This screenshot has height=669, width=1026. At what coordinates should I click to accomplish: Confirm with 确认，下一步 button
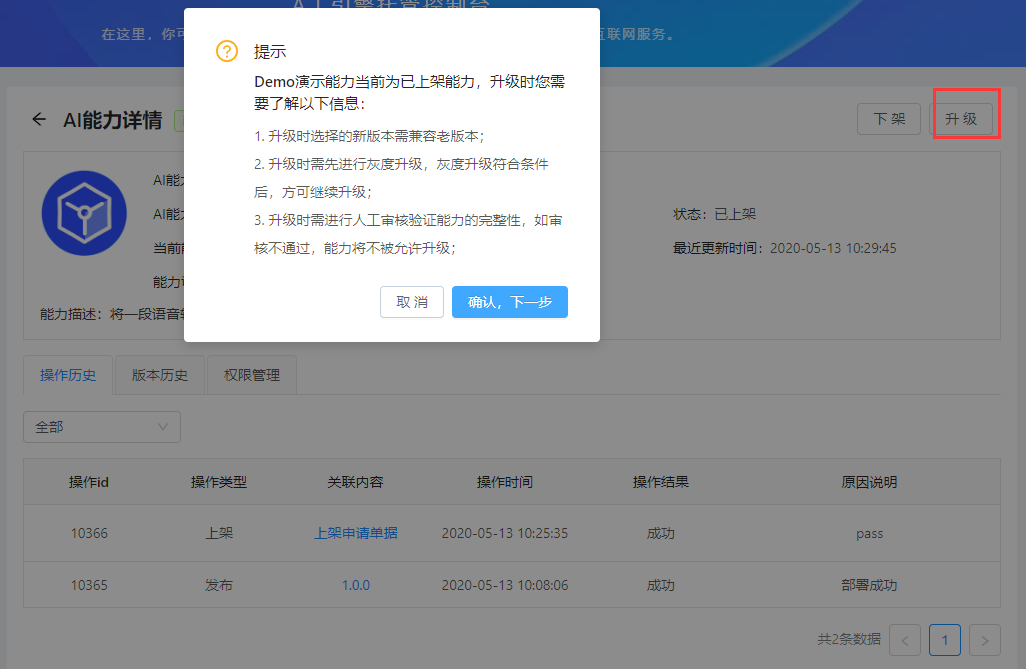[510, 302]
